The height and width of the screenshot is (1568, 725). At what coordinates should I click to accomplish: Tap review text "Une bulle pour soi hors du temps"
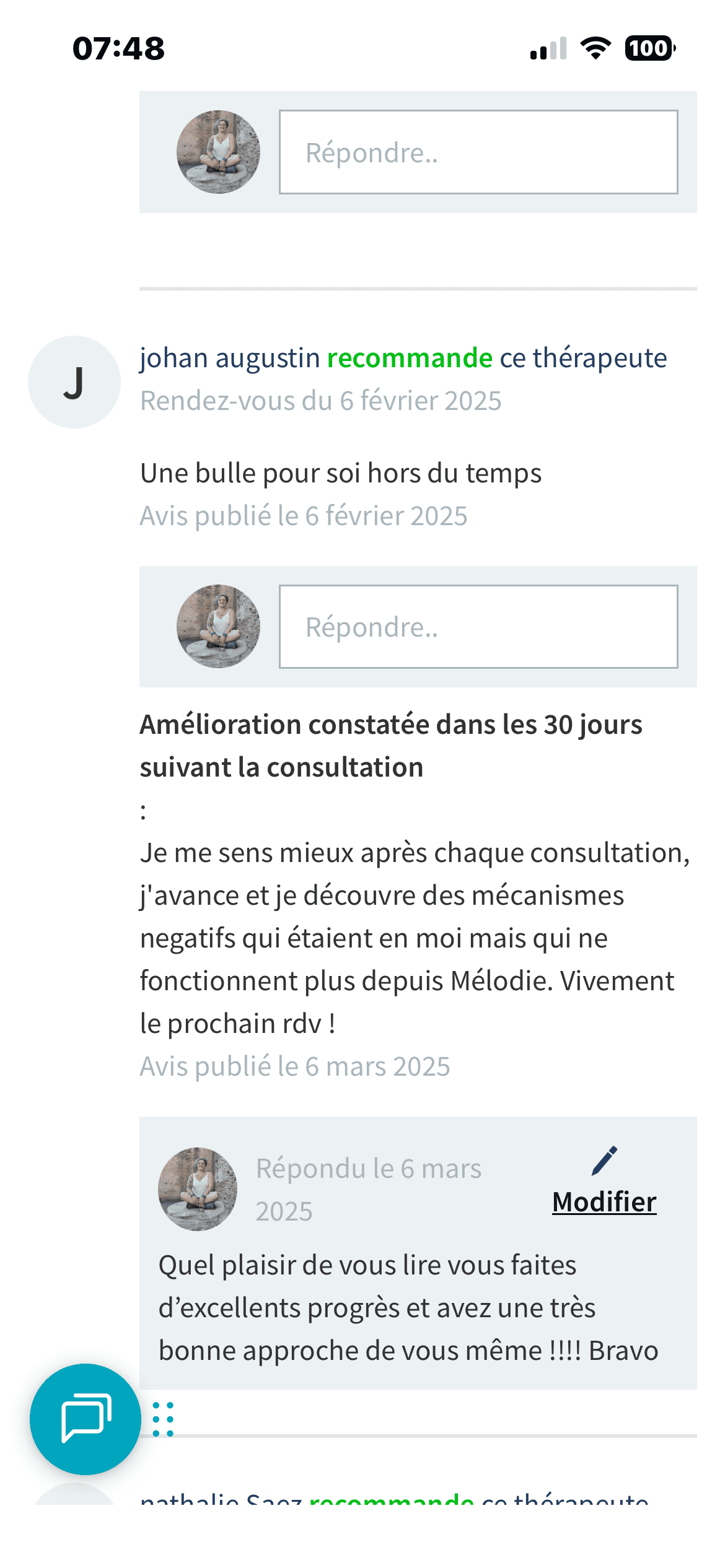pos(341,473)
